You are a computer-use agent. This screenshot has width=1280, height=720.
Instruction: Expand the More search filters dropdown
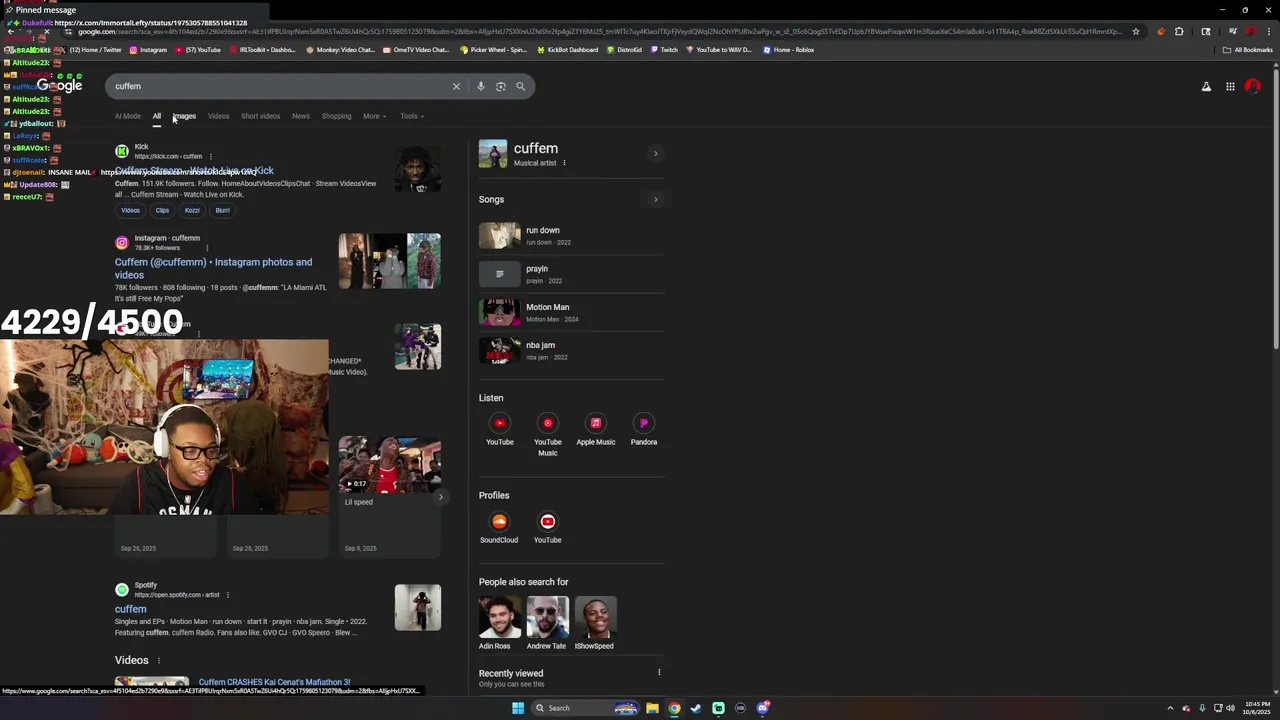[x=374, y=116]
